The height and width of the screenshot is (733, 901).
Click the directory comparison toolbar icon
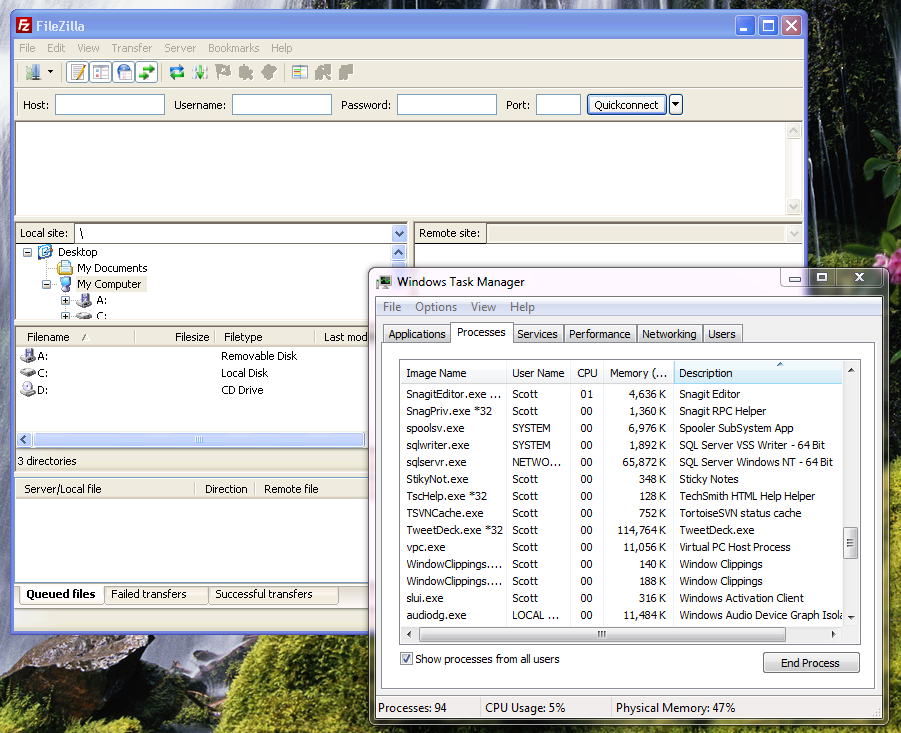[x=323, y=72]
